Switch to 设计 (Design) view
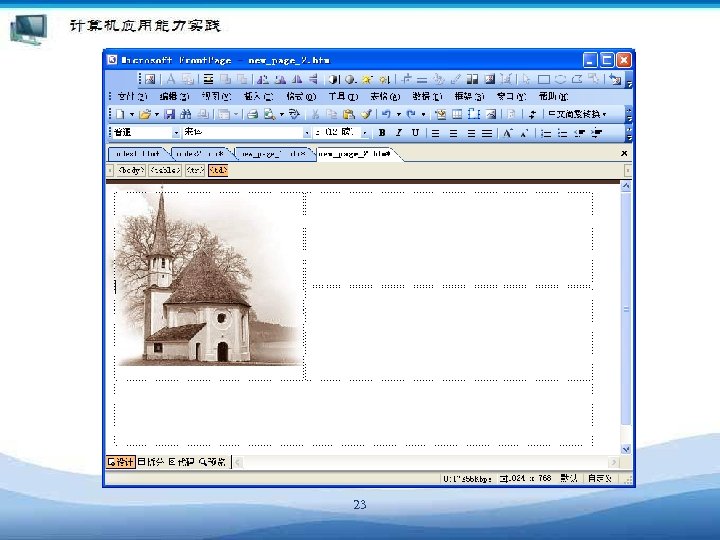 click(121, 461)
